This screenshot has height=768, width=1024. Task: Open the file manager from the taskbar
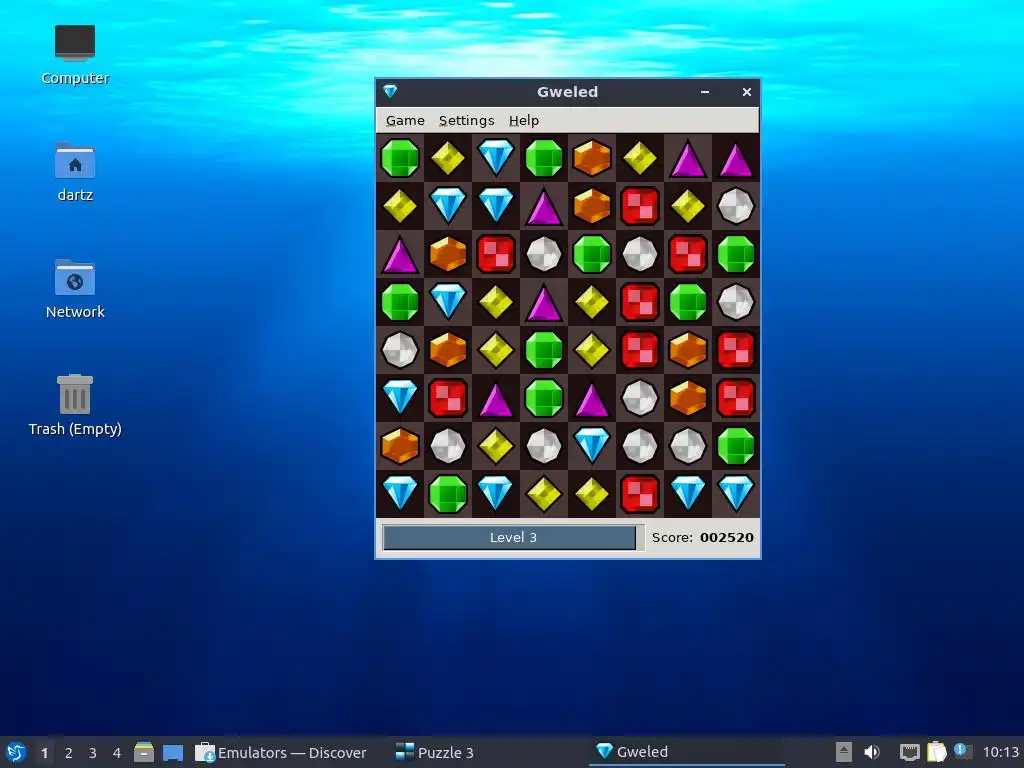click(144, 752)
